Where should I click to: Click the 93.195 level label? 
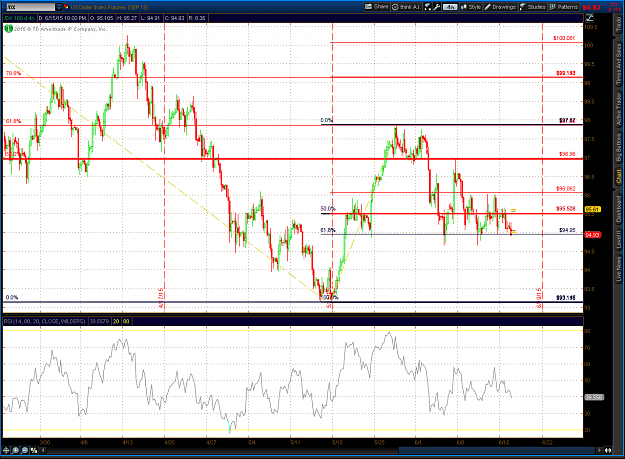(x=566, y=297)
